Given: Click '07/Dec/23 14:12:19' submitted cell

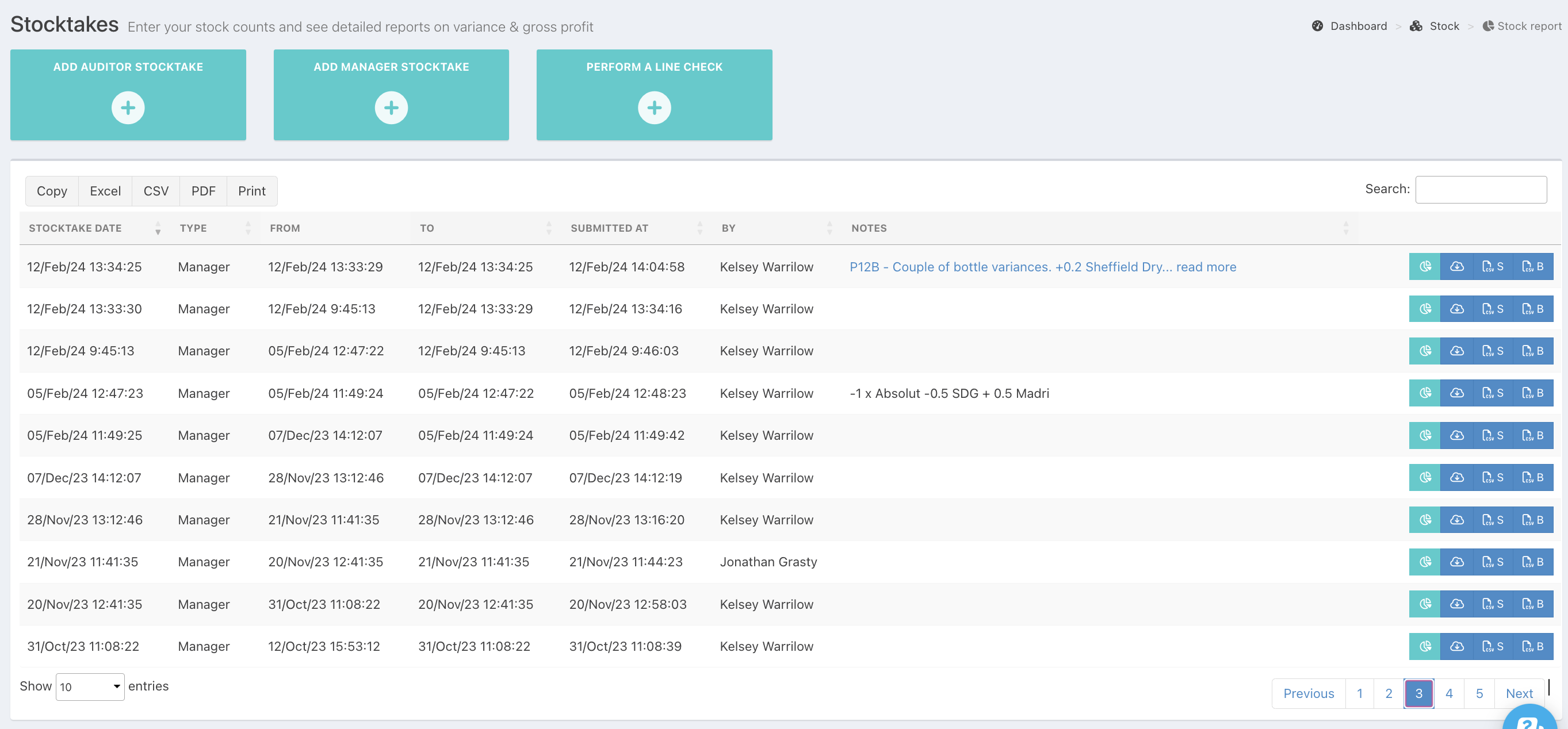Looking at the screenshot, I should point(625,478).
